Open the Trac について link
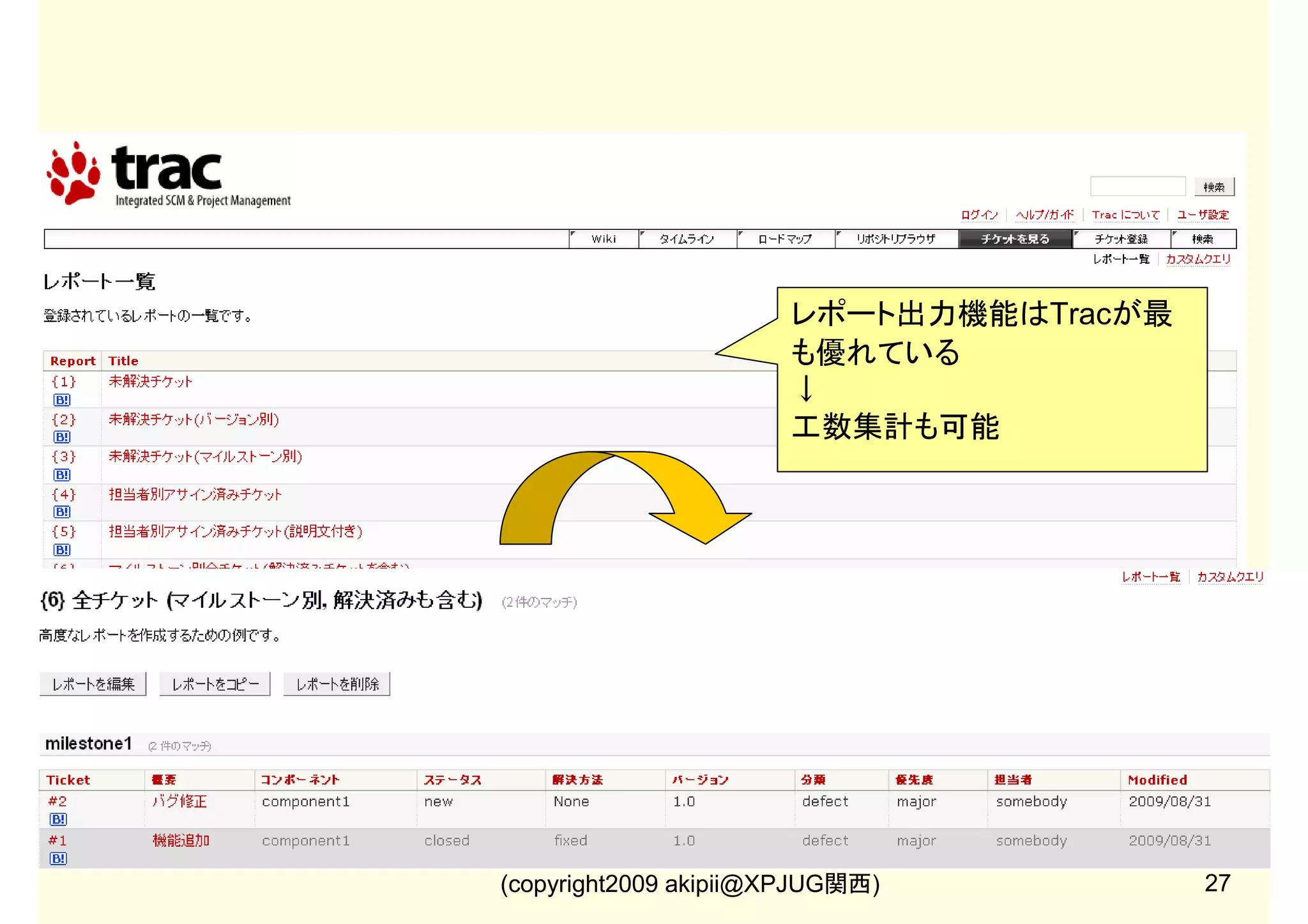The image size is (1308, 924). [x=1125, y=215]
